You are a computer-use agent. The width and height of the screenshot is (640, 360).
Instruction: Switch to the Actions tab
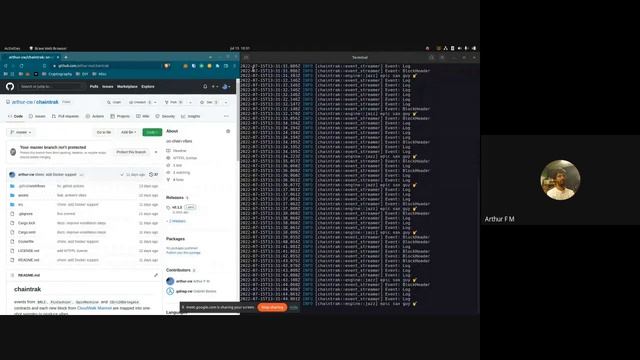[x=95, y=116]
